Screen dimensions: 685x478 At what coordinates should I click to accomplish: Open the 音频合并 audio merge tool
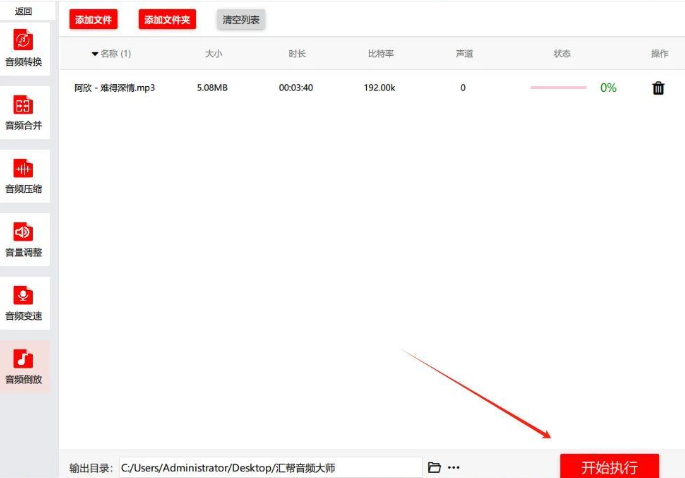point(24,112)
